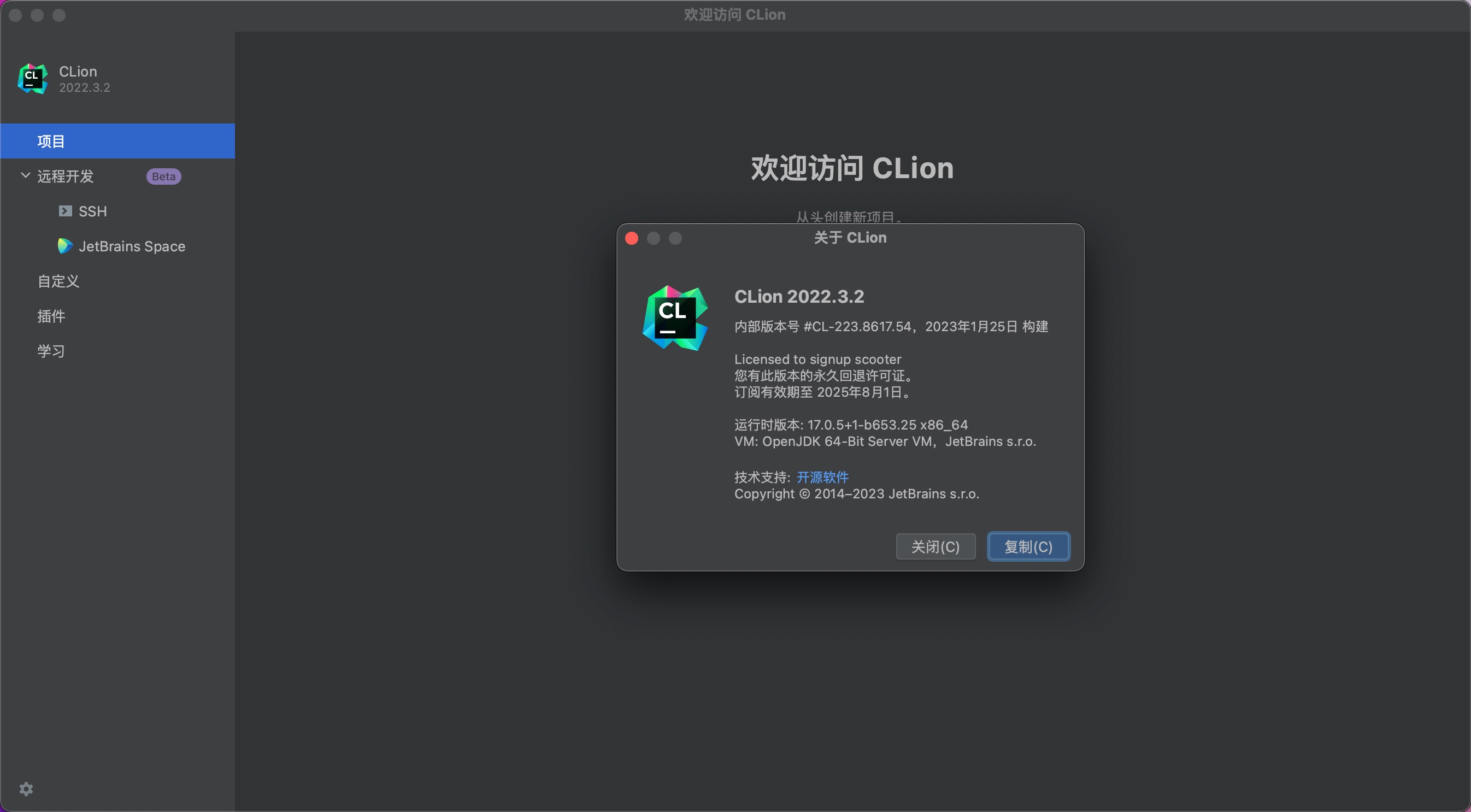This screenshot has width=1471, height=812.
Task: Click the 关于 CLion dialog title bar
Action: click(x=850, y=238)
